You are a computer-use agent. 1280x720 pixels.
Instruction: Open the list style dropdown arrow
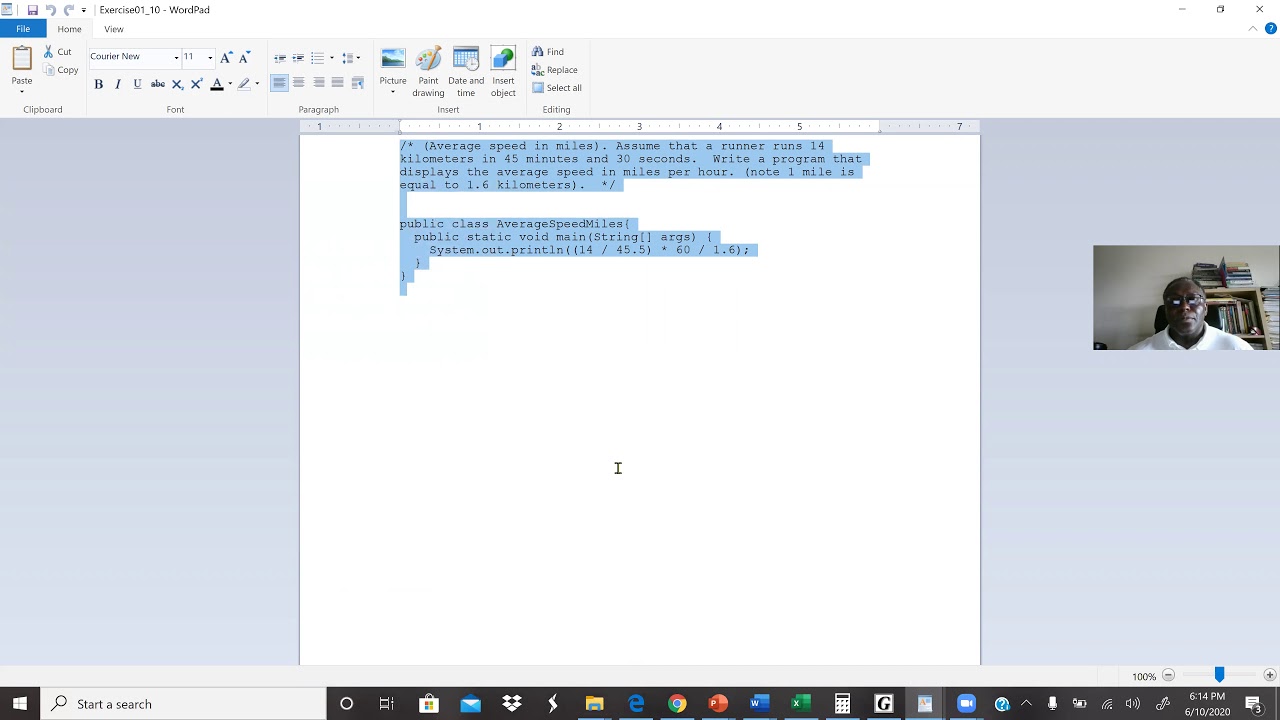pyautogui.click(x=332, y=58)
